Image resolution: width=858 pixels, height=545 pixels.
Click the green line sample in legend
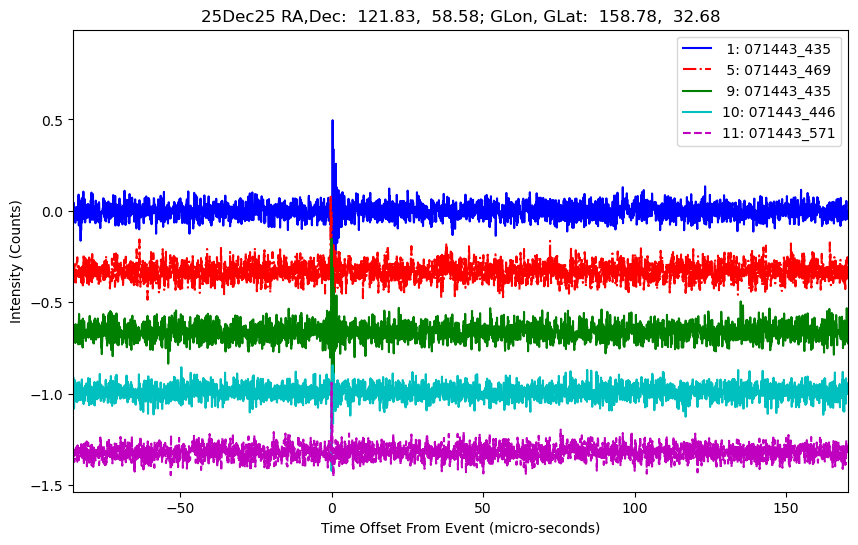697,90
